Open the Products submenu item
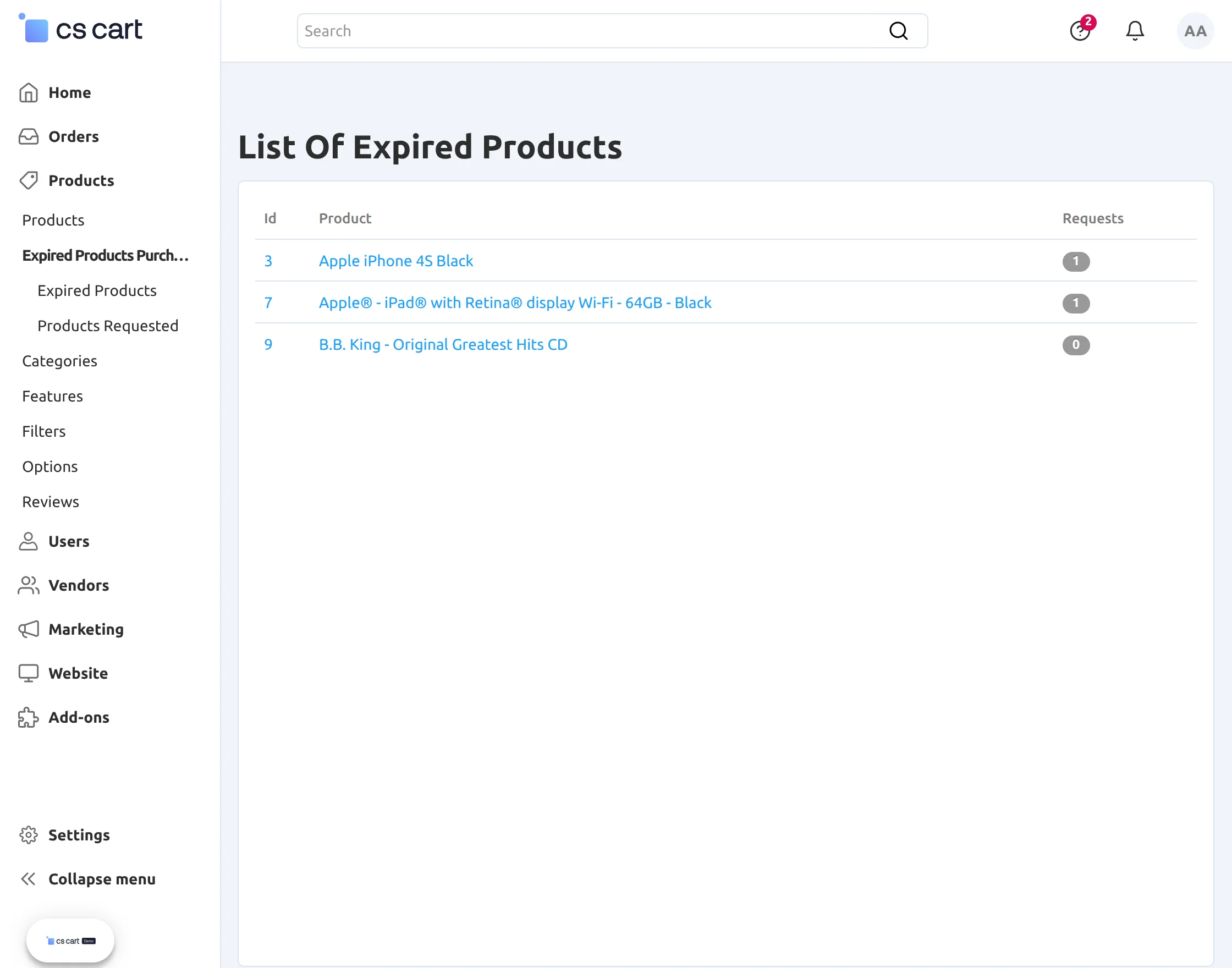The height and width of the screenshot is (968, 1232). [53, 220]
